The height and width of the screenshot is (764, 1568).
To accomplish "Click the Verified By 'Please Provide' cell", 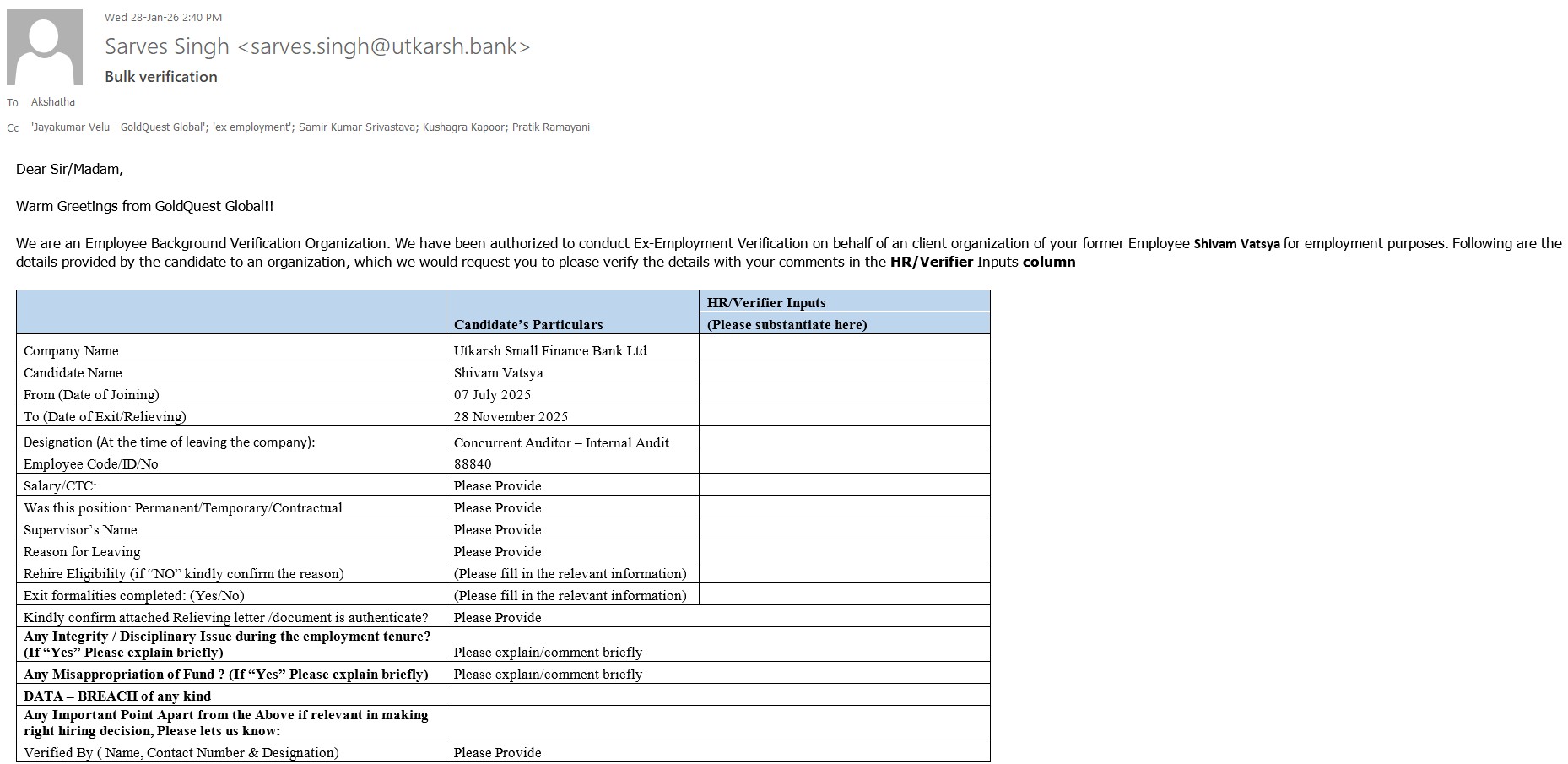I will click(x=497, y=753).
